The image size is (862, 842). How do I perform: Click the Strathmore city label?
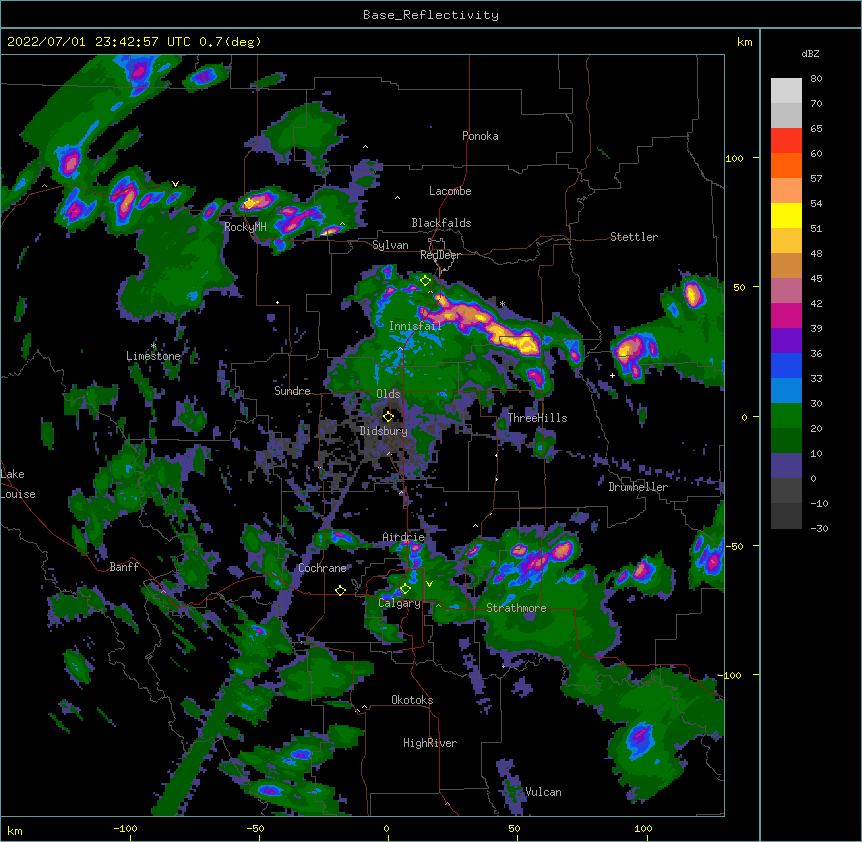(516, 608)
